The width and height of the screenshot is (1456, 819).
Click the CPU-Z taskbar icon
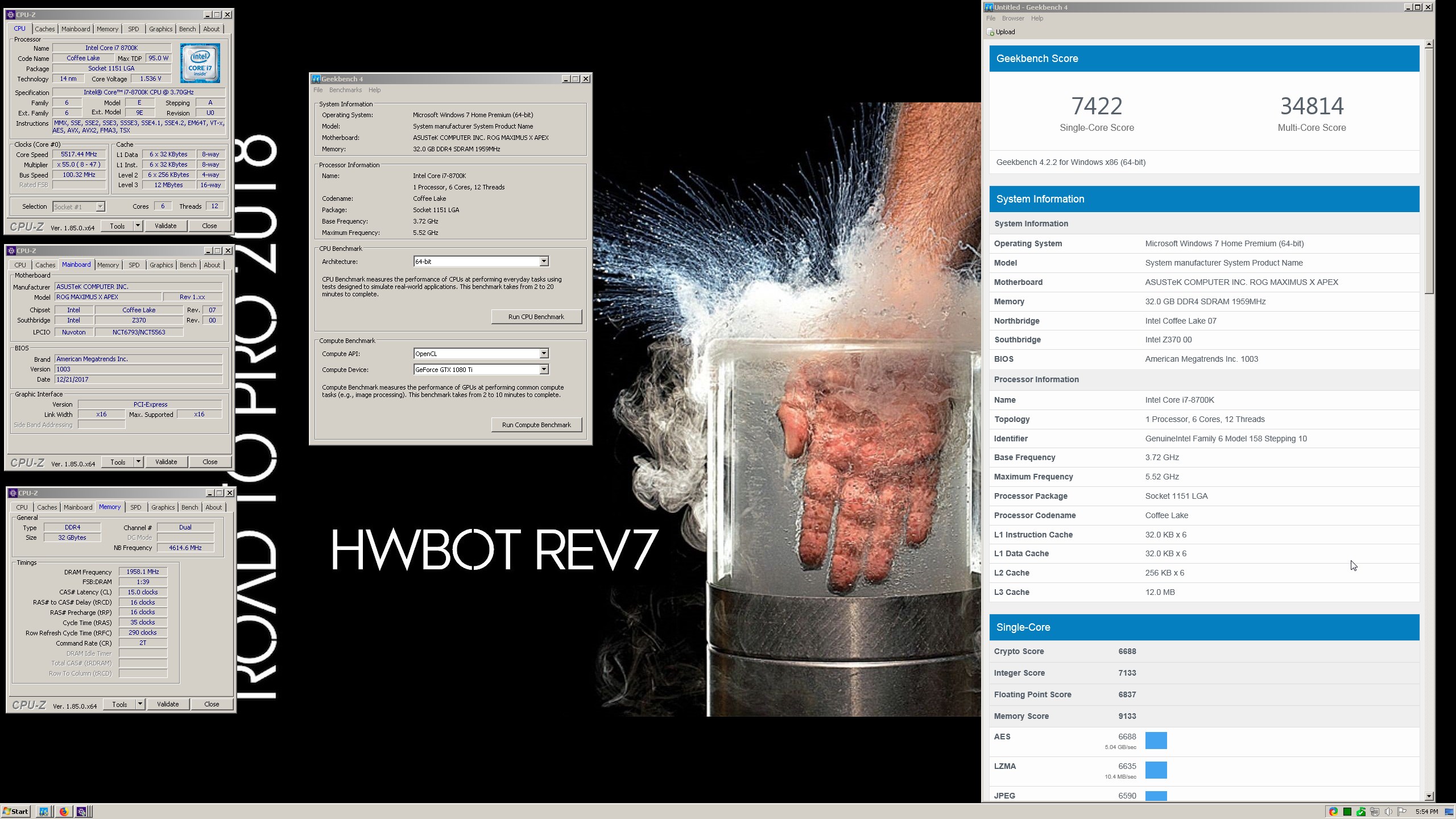[x=82, y=812]
